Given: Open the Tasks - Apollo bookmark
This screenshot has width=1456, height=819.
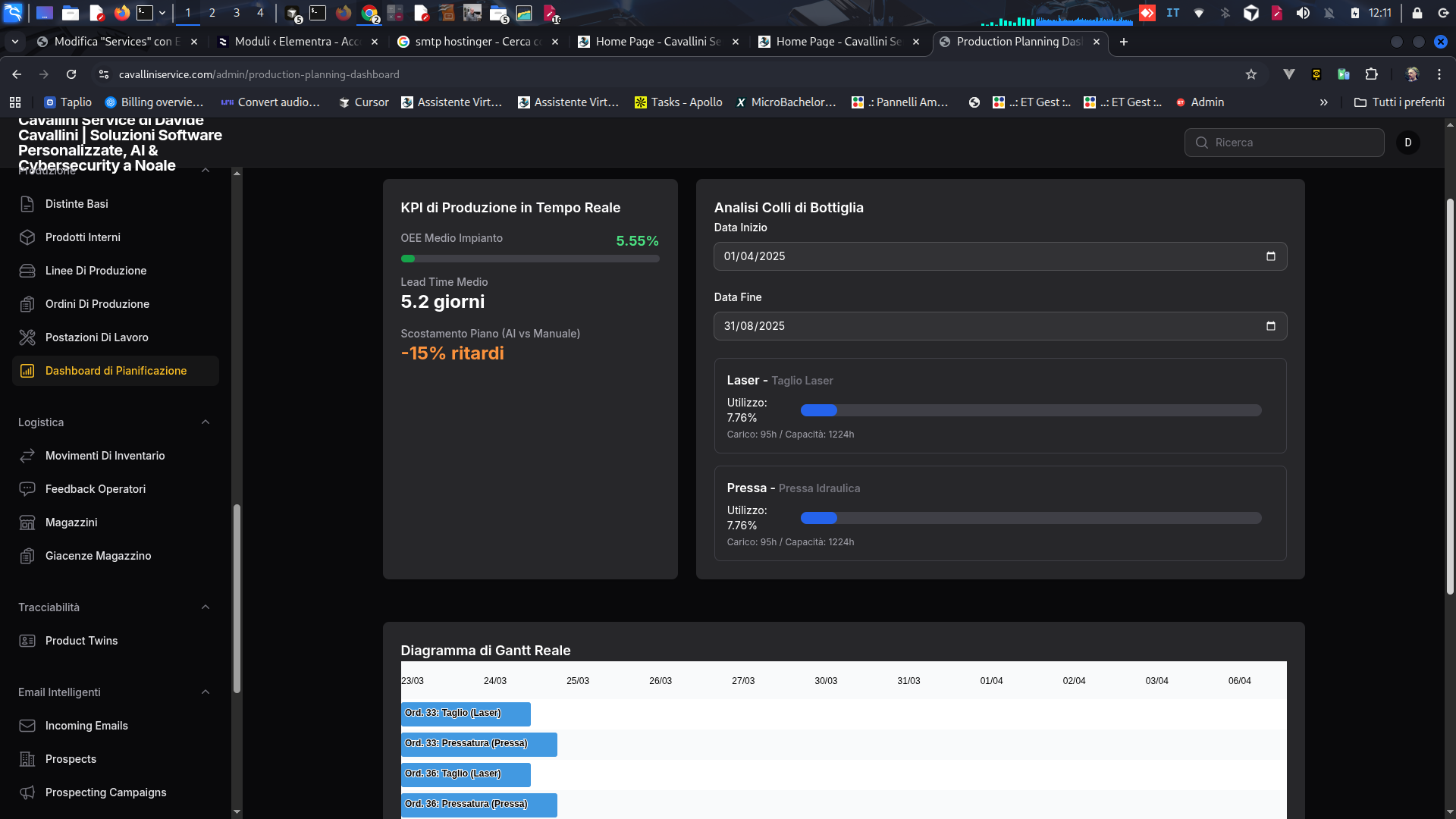Looking at the screenshot, I should click(677, 102).
